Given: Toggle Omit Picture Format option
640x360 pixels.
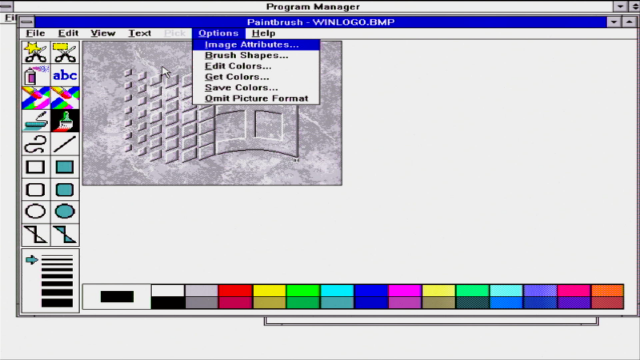Looking at the screenshot, I should pos(256,98).
